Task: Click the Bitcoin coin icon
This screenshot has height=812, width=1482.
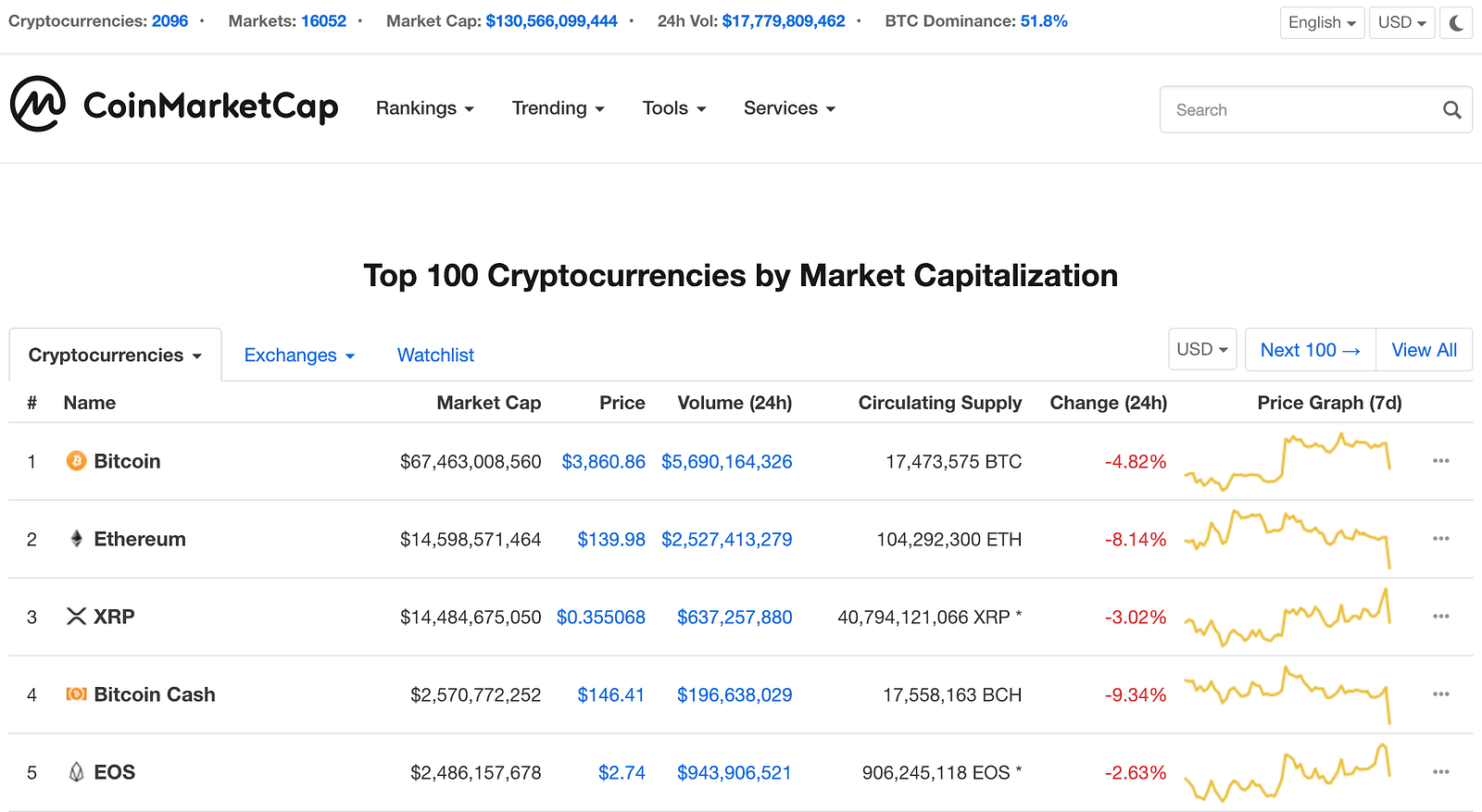Action: coord(76,461)
